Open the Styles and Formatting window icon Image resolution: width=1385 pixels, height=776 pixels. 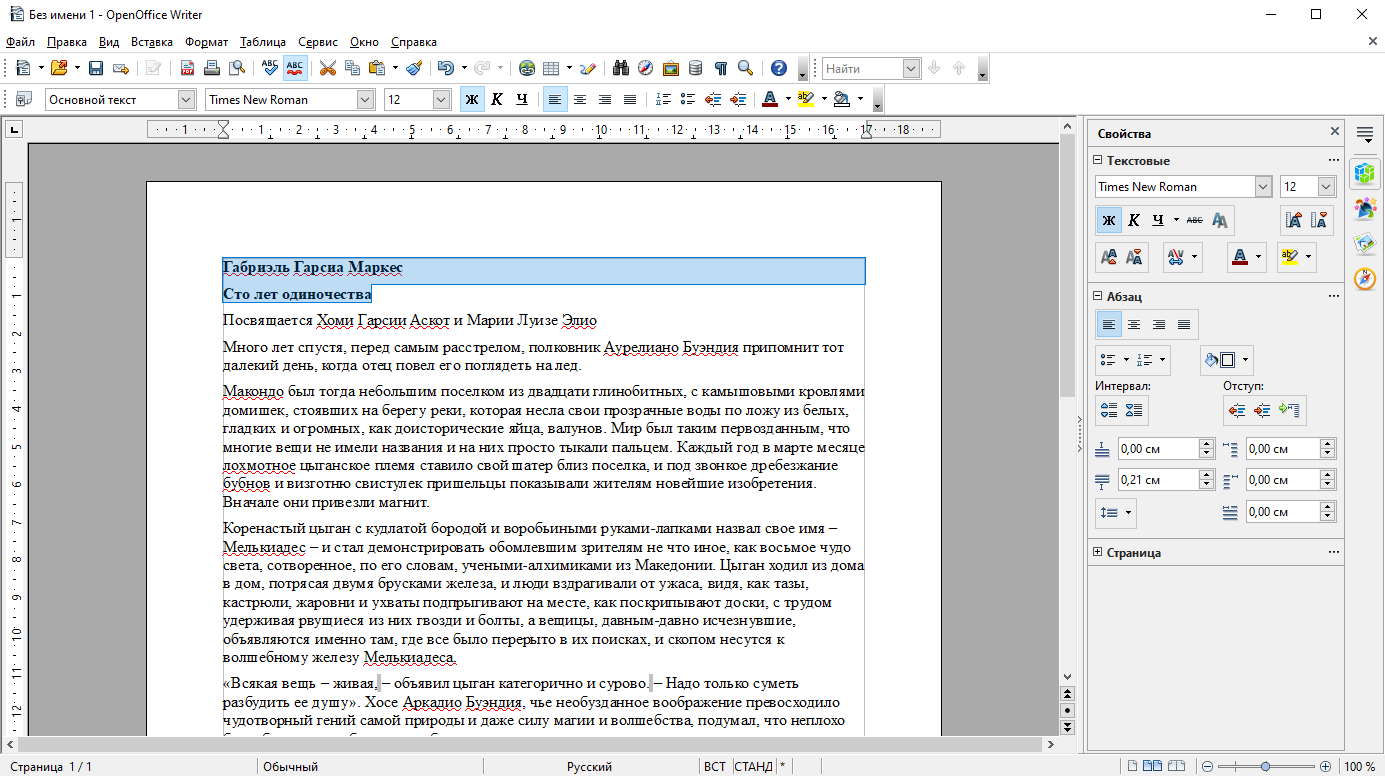click(x=23, y=99)
